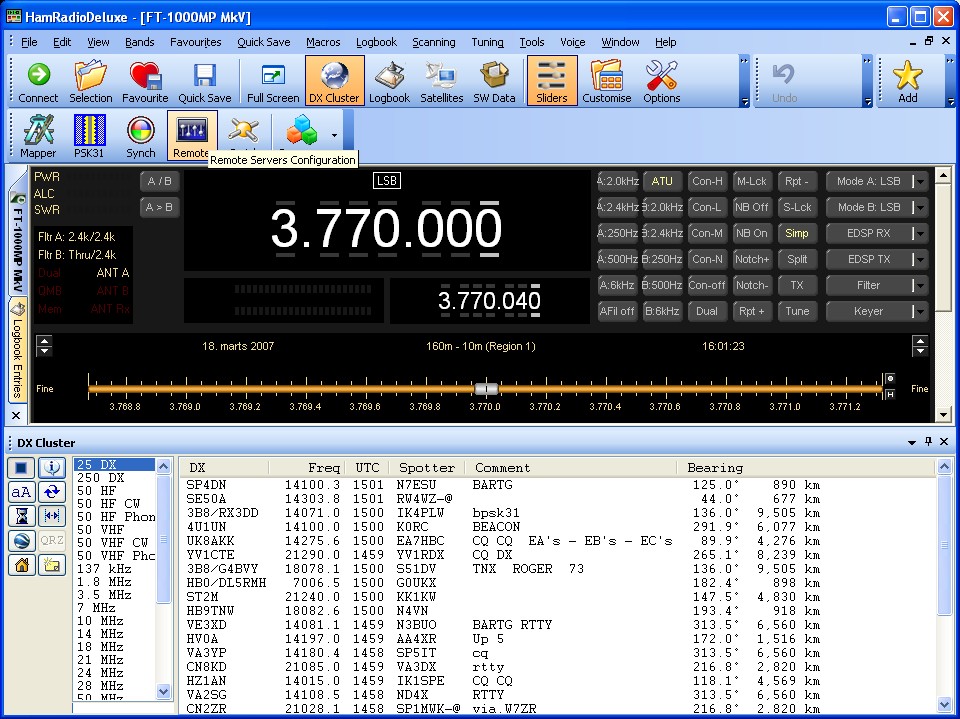The image size is (960, 719).
Task: Click the Synch color-wheel icon
Action: click(141, 136)
